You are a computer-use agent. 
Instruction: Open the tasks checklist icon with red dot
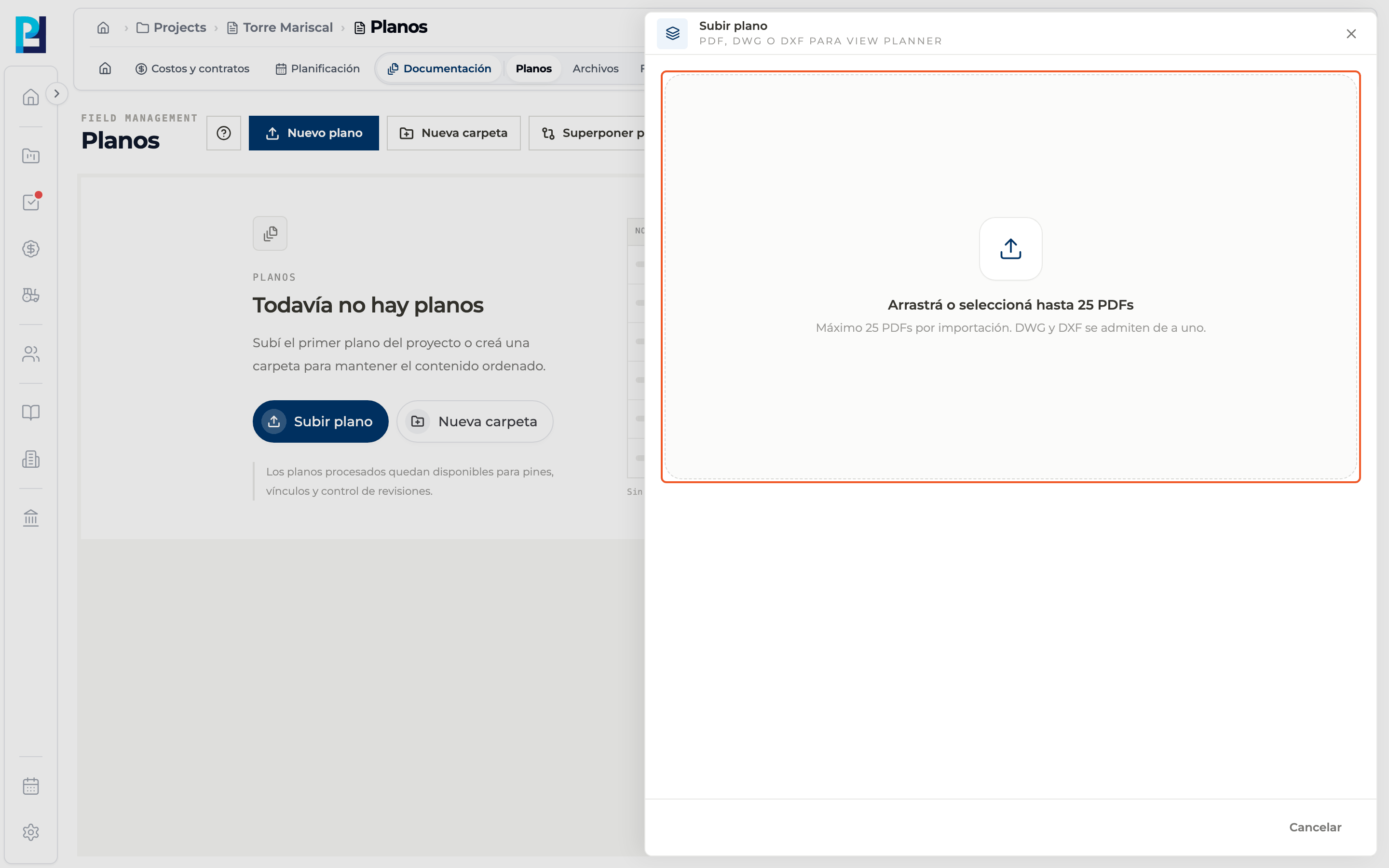pos(30,202)
